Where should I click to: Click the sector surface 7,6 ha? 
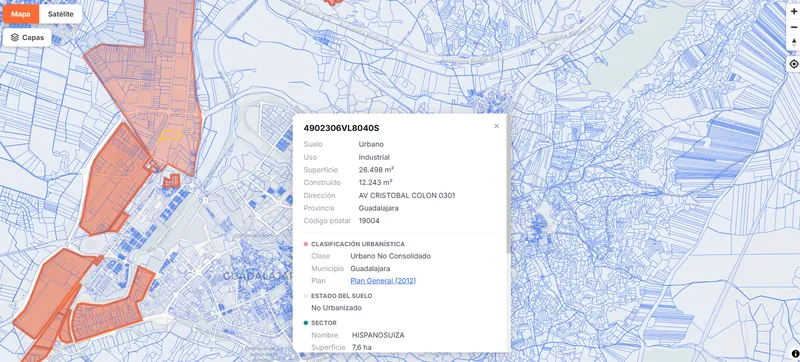coord(362,347)
